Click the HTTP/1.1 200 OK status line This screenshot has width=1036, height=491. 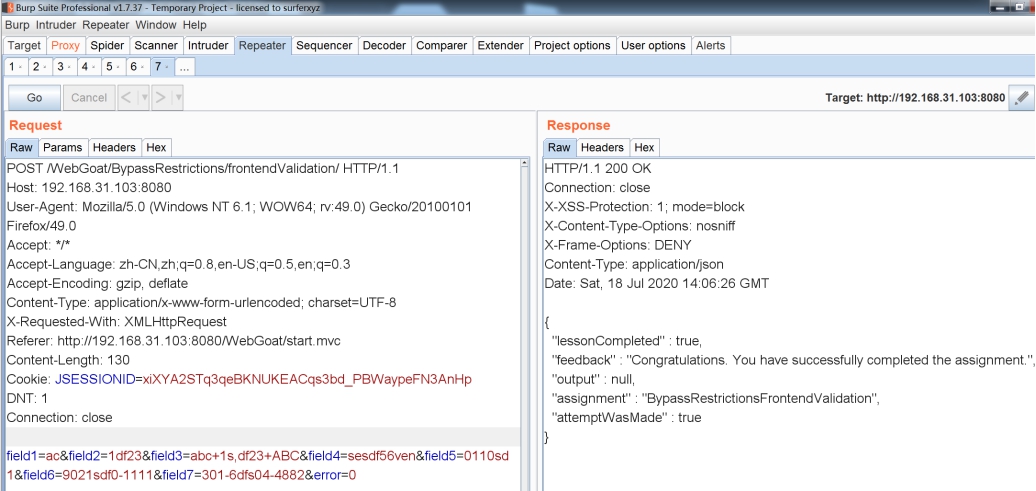(x=598, y=169)
